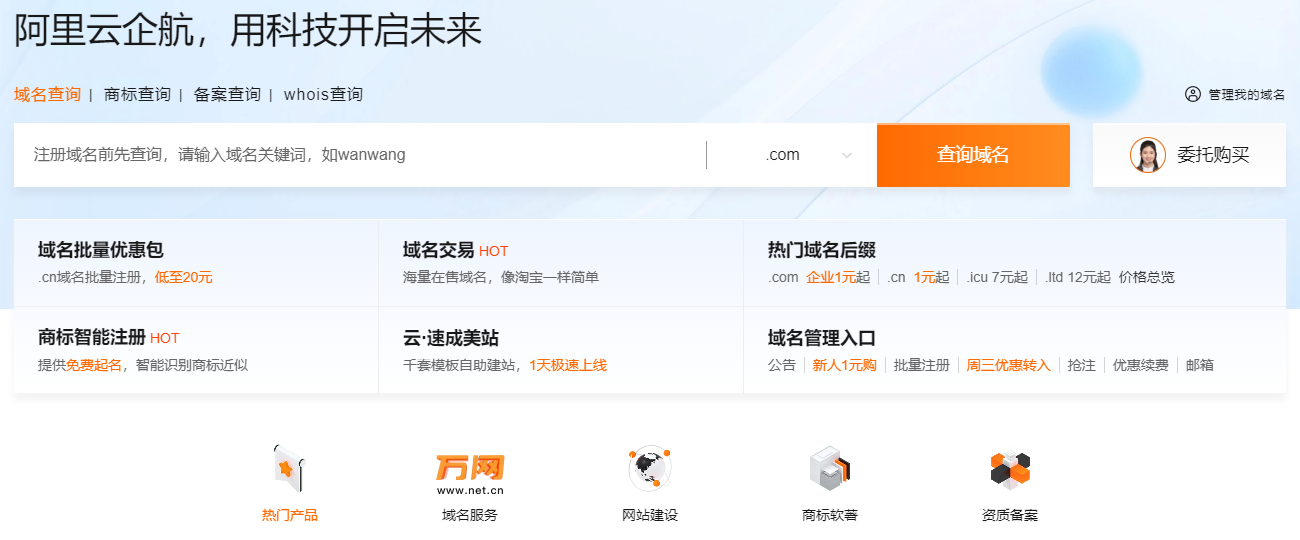Image resolution: width=1300 pixels, height=540 pixels.
Task: Click the .icu 7元起 link
Action: tap(997, 277)
